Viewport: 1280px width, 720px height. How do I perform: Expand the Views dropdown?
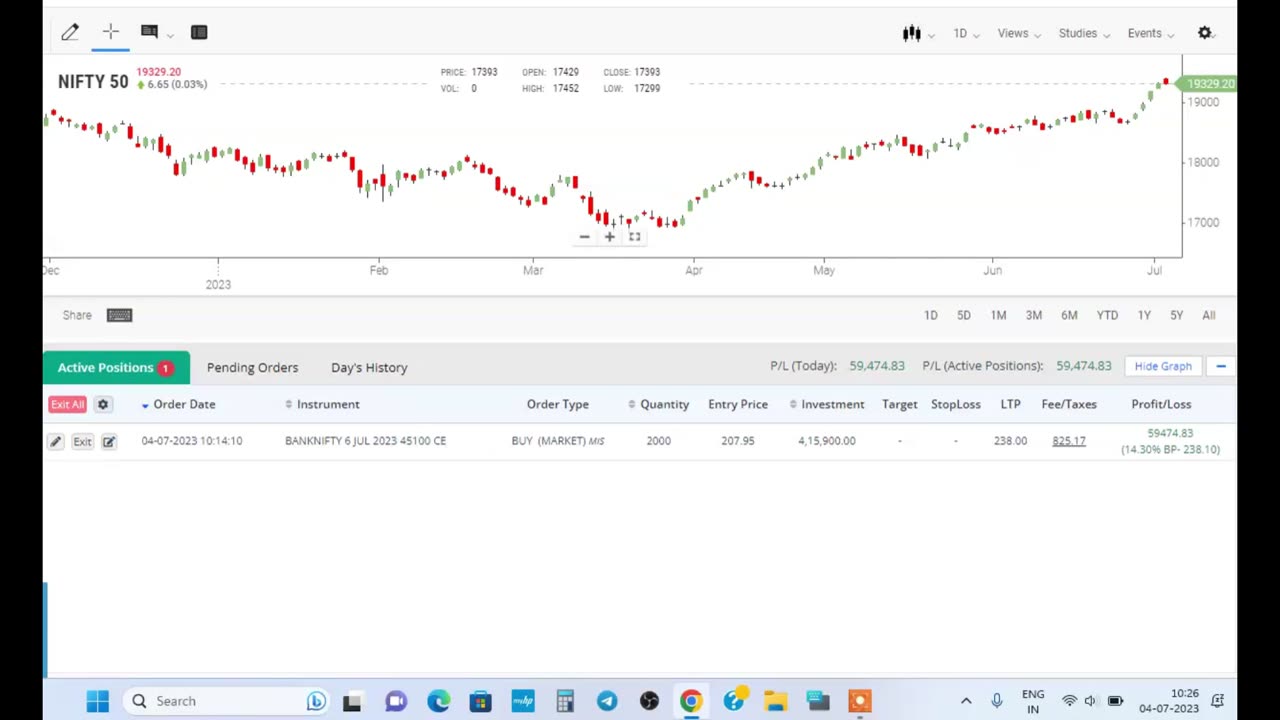[x=1019, y=33]
